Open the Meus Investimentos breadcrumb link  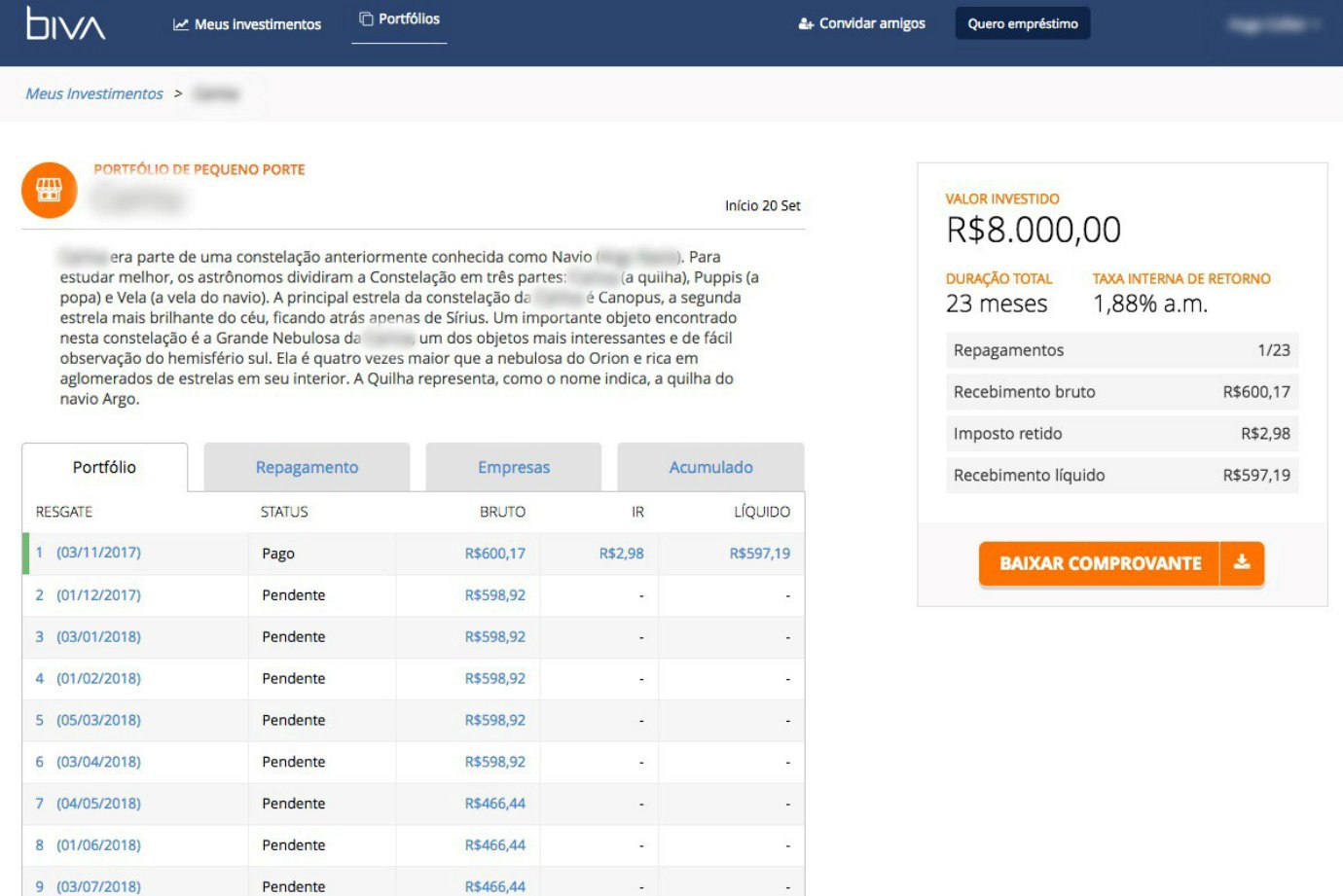[x=92, y=93]
